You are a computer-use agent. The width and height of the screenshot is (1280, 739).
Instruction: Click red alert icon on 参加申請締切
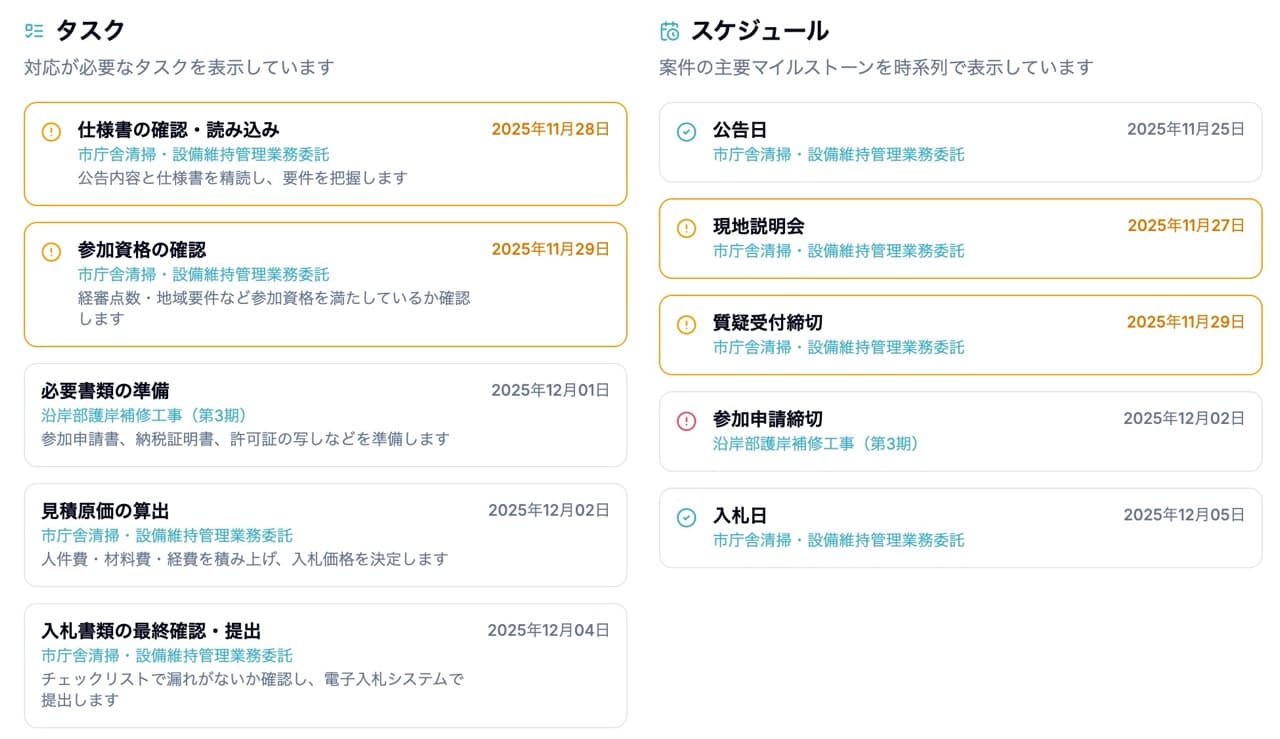[686, 420]
